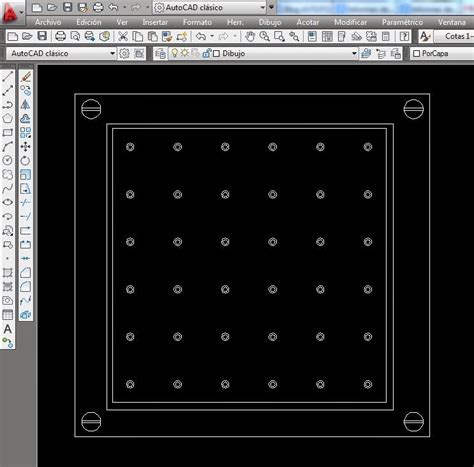Click Save in the Quick Access toolbar

tap(68, 7)
